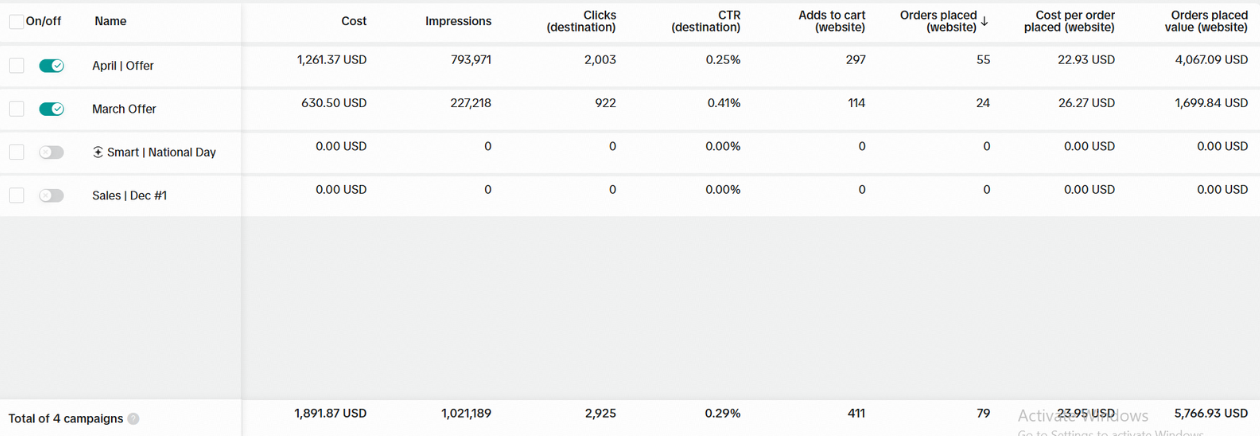Enable the Smart | National Day campaign toggle
This screenshot has width=1260, height=436.
pos(51,152)
